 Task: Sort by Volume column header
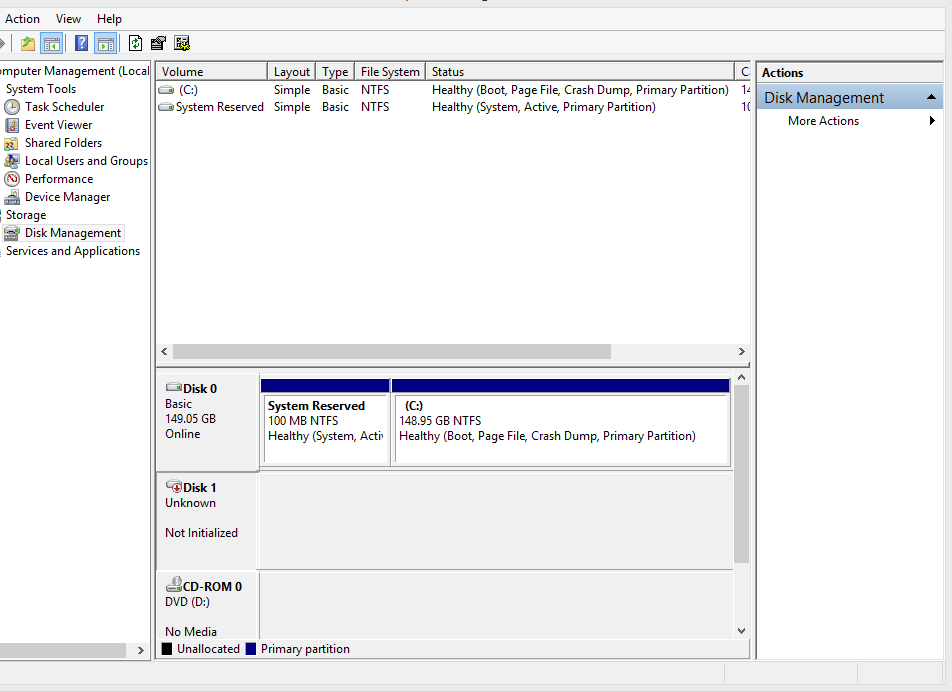tap(211, 72)
